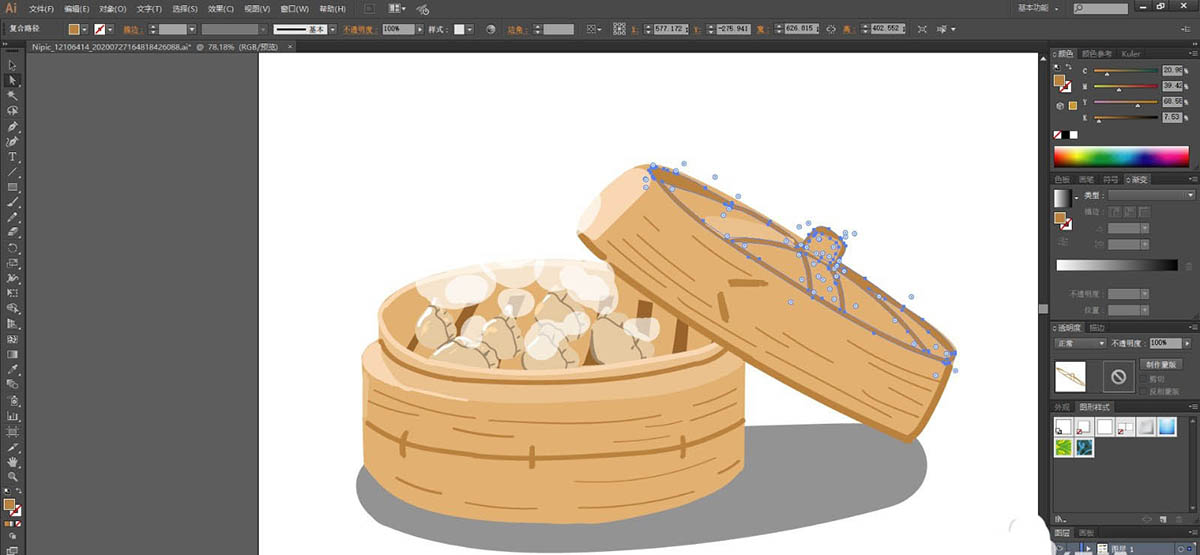Image resolution: width=1200 pixels, height=555 pixels.
Task: Switch to the Kuler tab
Action: pos(1131,53)
